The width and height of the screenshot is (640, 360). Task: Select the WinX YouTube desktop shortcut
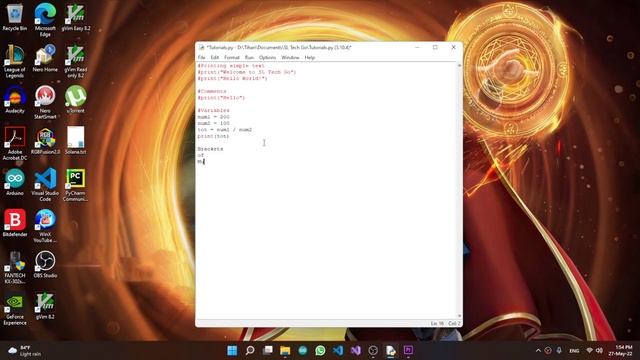(x=45, y=226)
